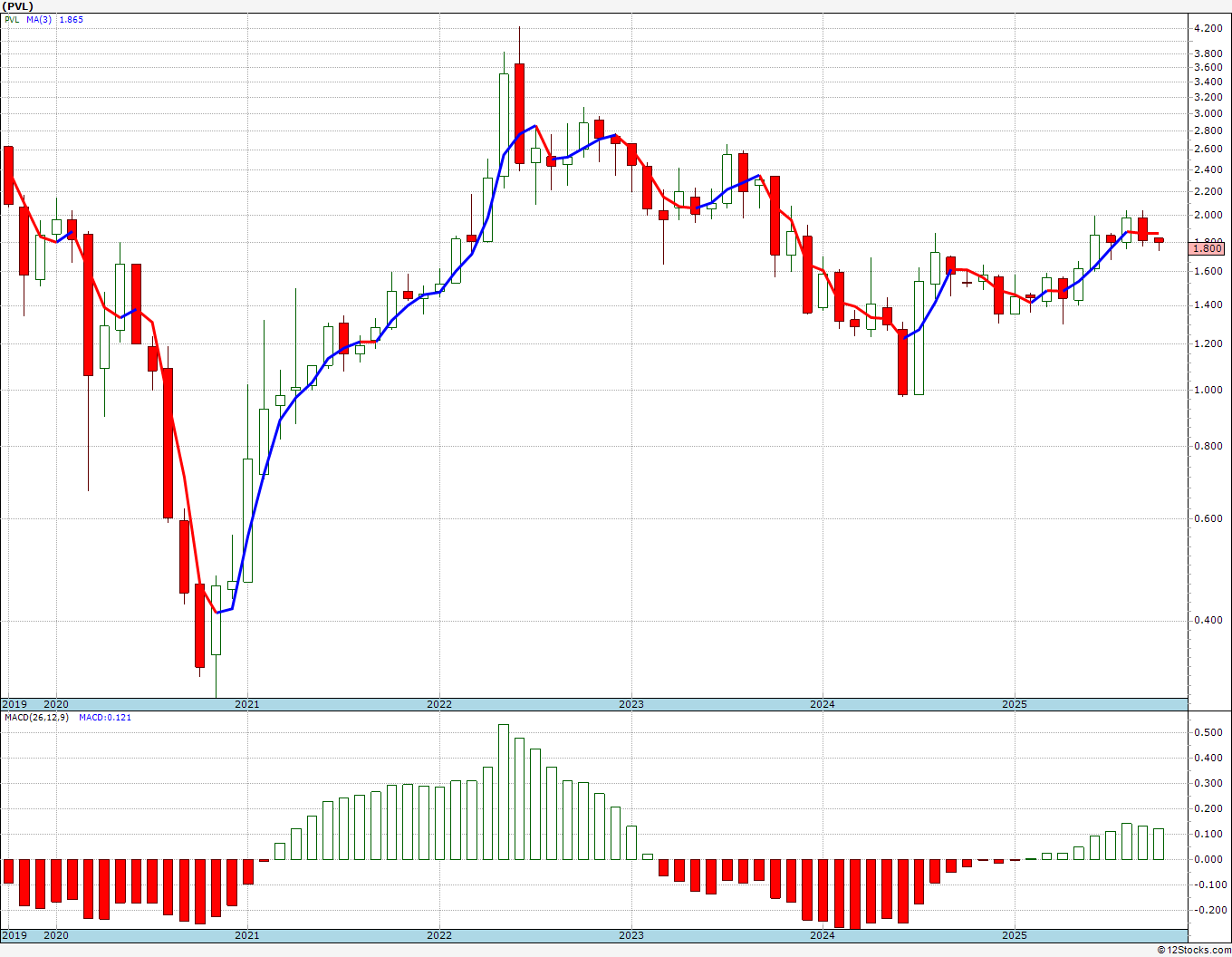Click the 4.200 price axis label
This screenshot has height=957, width=1232.
point(1208,29)
